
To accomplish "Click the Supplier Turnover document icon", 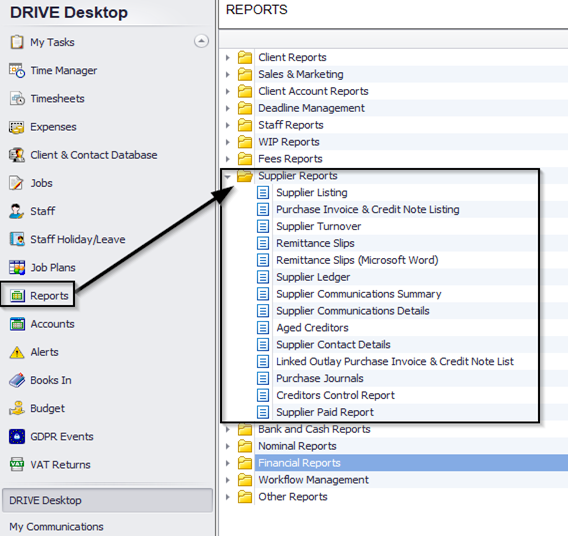I will click(263, 226).
